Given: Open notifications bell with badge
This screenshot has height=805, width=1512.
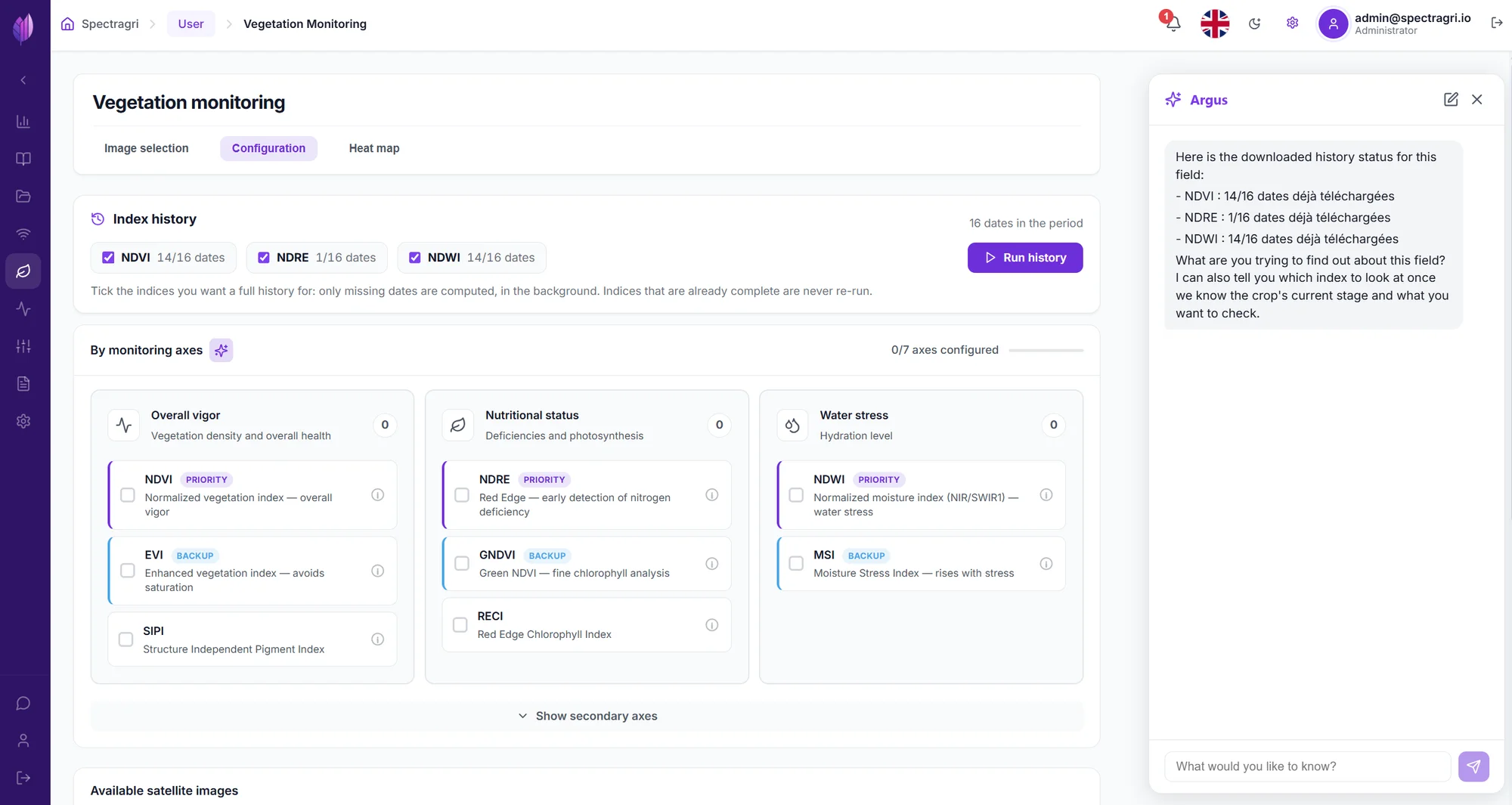Looking at the screenshot, I should 1172,23.
